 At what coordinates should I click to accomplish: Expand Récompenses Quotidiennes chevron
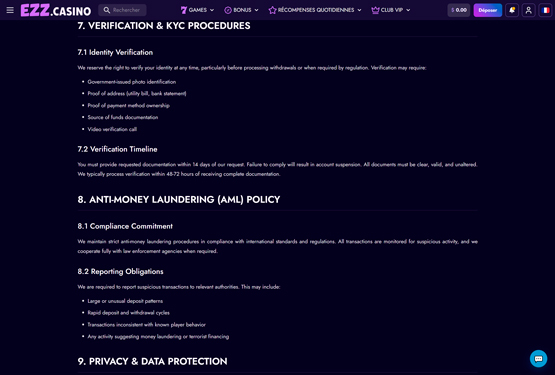pyautogui.click(x=359, y=10)
